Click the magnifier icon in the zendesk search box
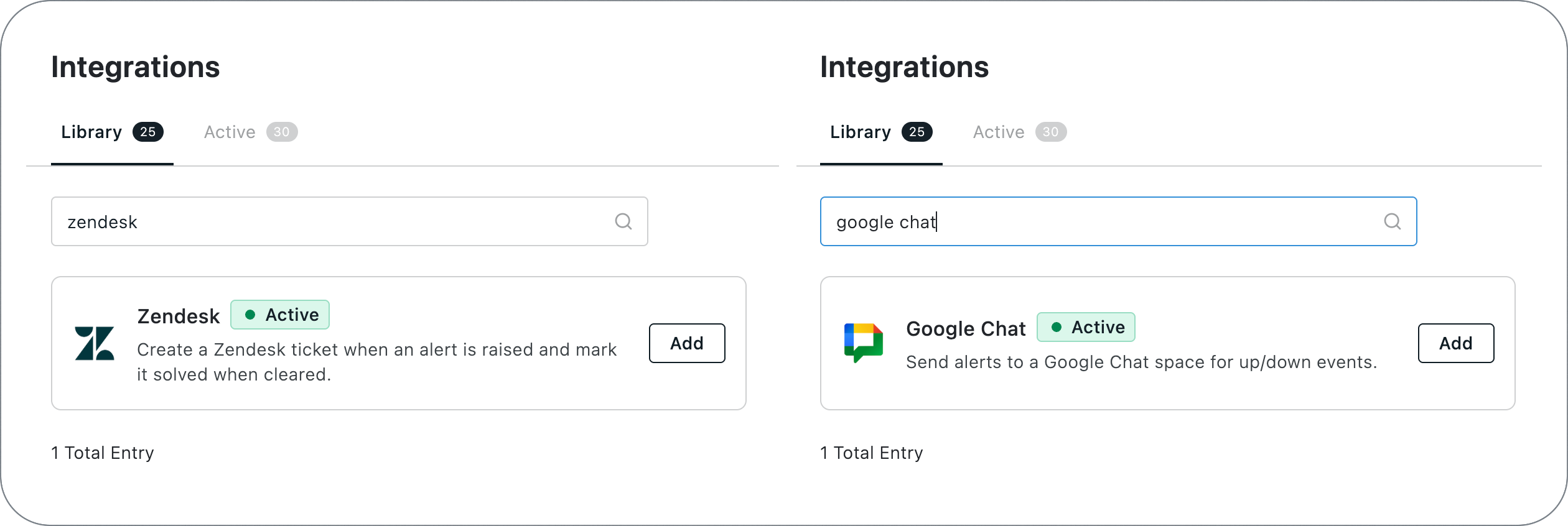1568x526 pixels. [x=623, y=221]
